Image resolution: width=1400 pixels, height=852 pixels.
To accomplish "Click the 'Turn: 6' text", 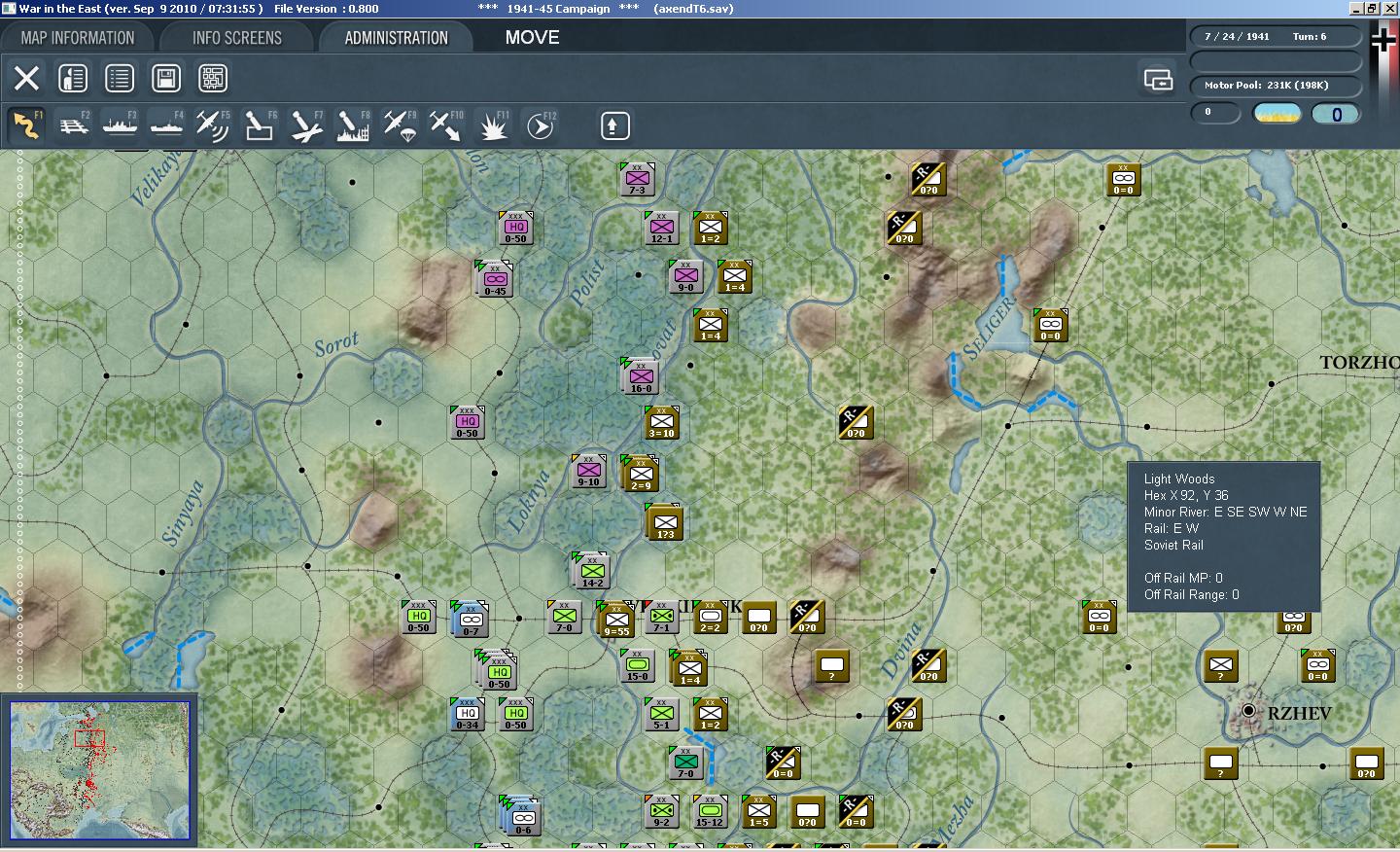I will 1310,37.
